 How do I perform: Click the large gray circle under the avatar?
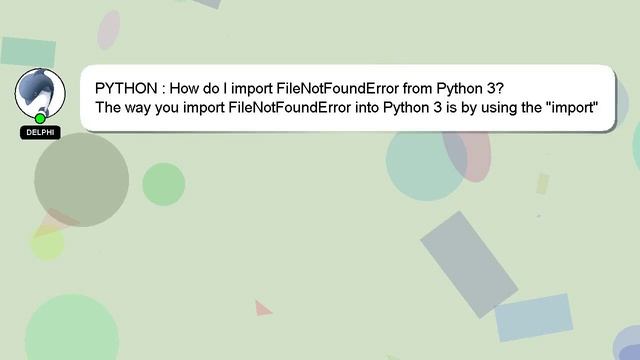[82, 180]
